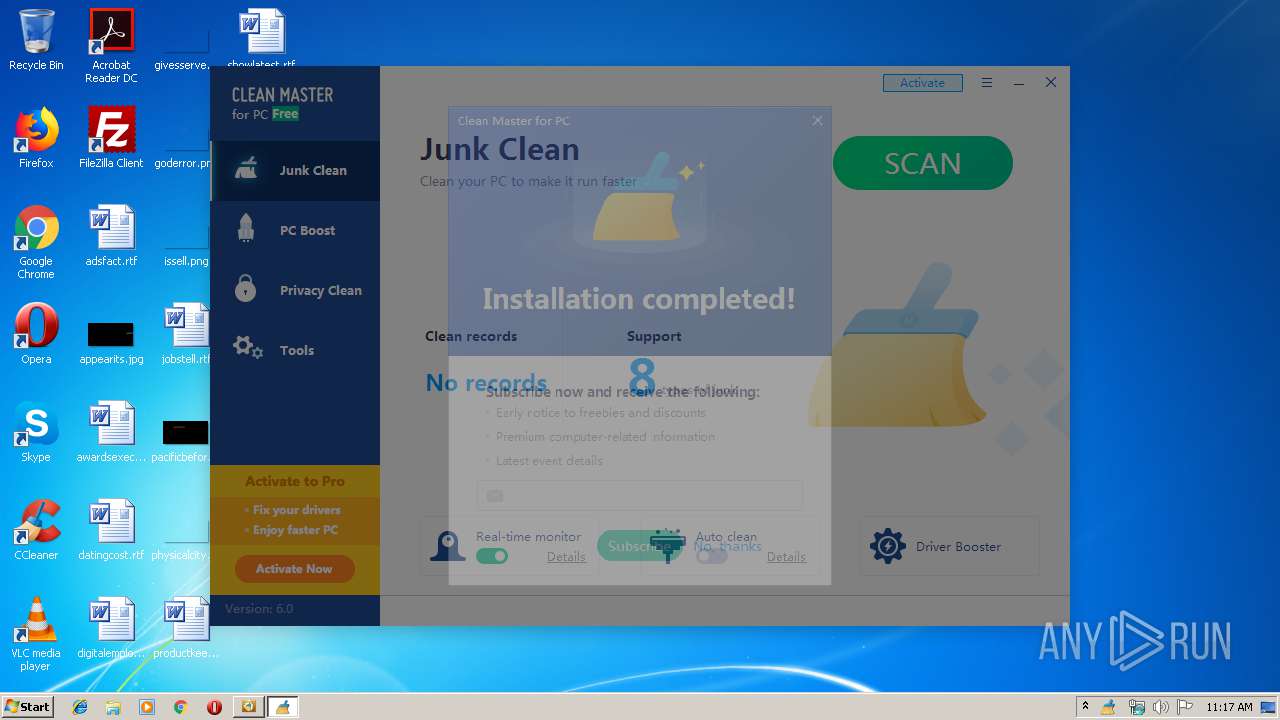Close the Installation completed dialog
1280x720 pixels.
tap(817, 121)
